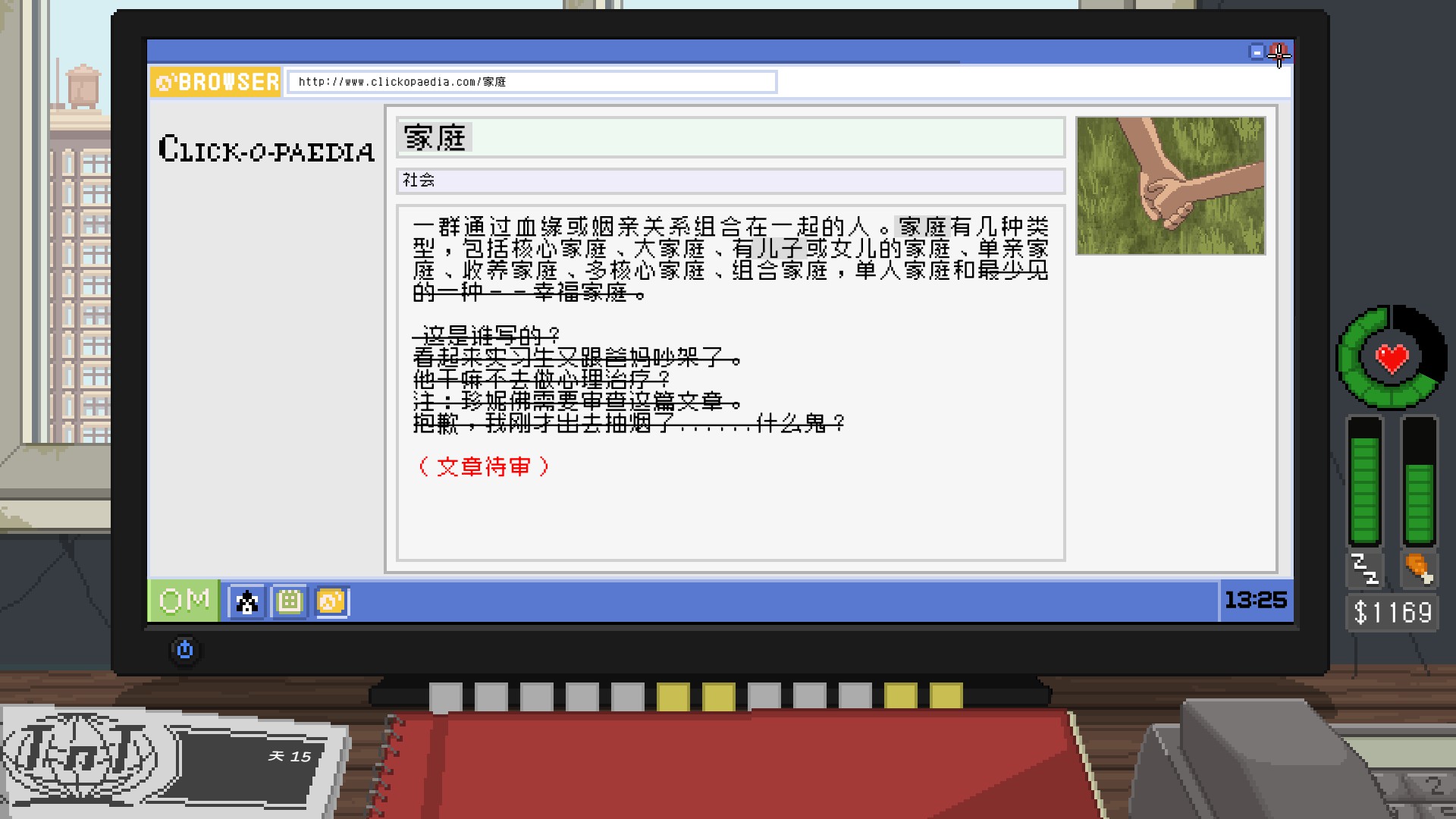Click the red 文章待审 notice
This screenshot has height=819, width=1456.
[484, 466]
